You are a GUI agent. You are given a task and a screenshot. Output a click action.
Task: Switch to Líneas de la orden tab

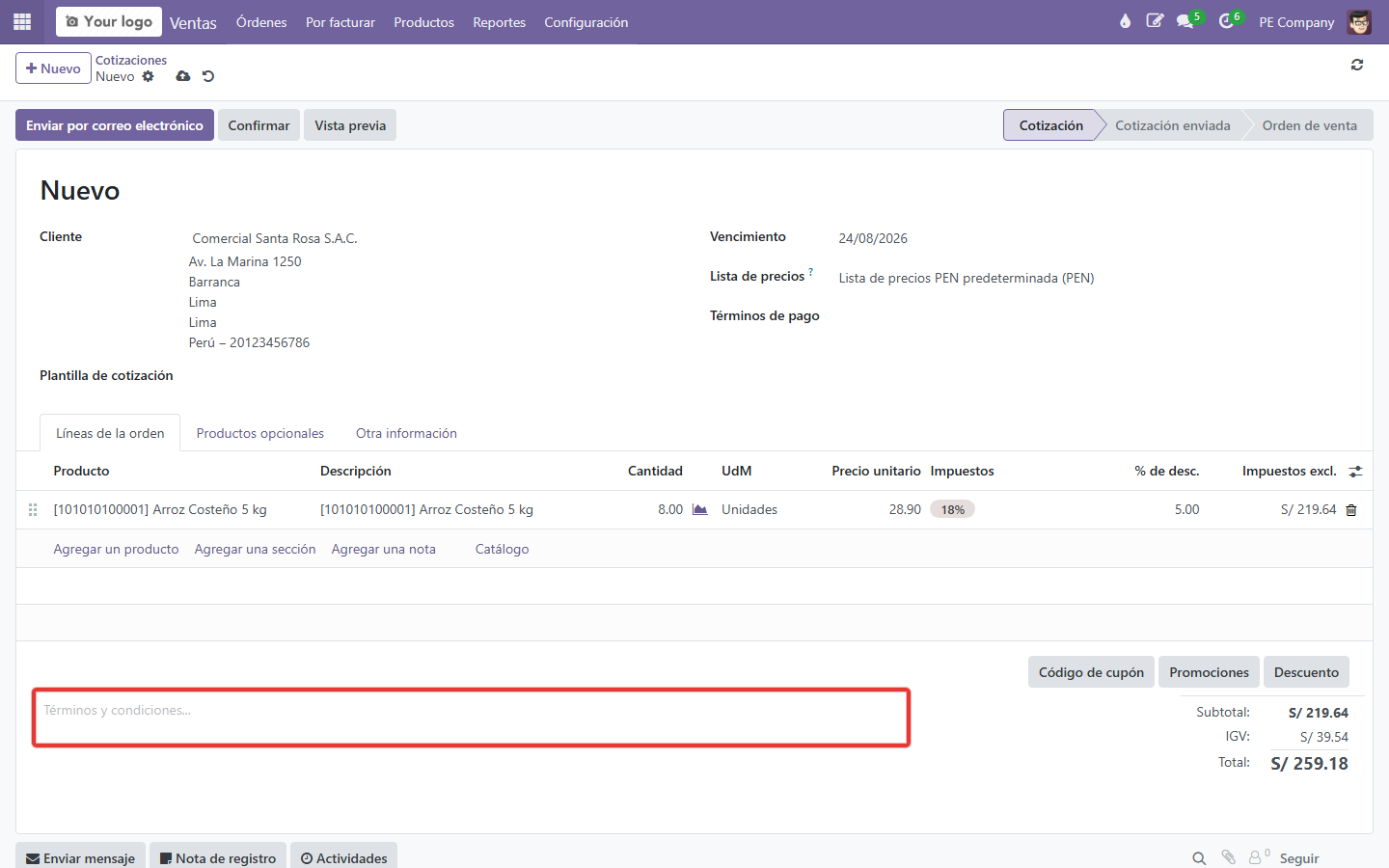click(x=110, y=433)
